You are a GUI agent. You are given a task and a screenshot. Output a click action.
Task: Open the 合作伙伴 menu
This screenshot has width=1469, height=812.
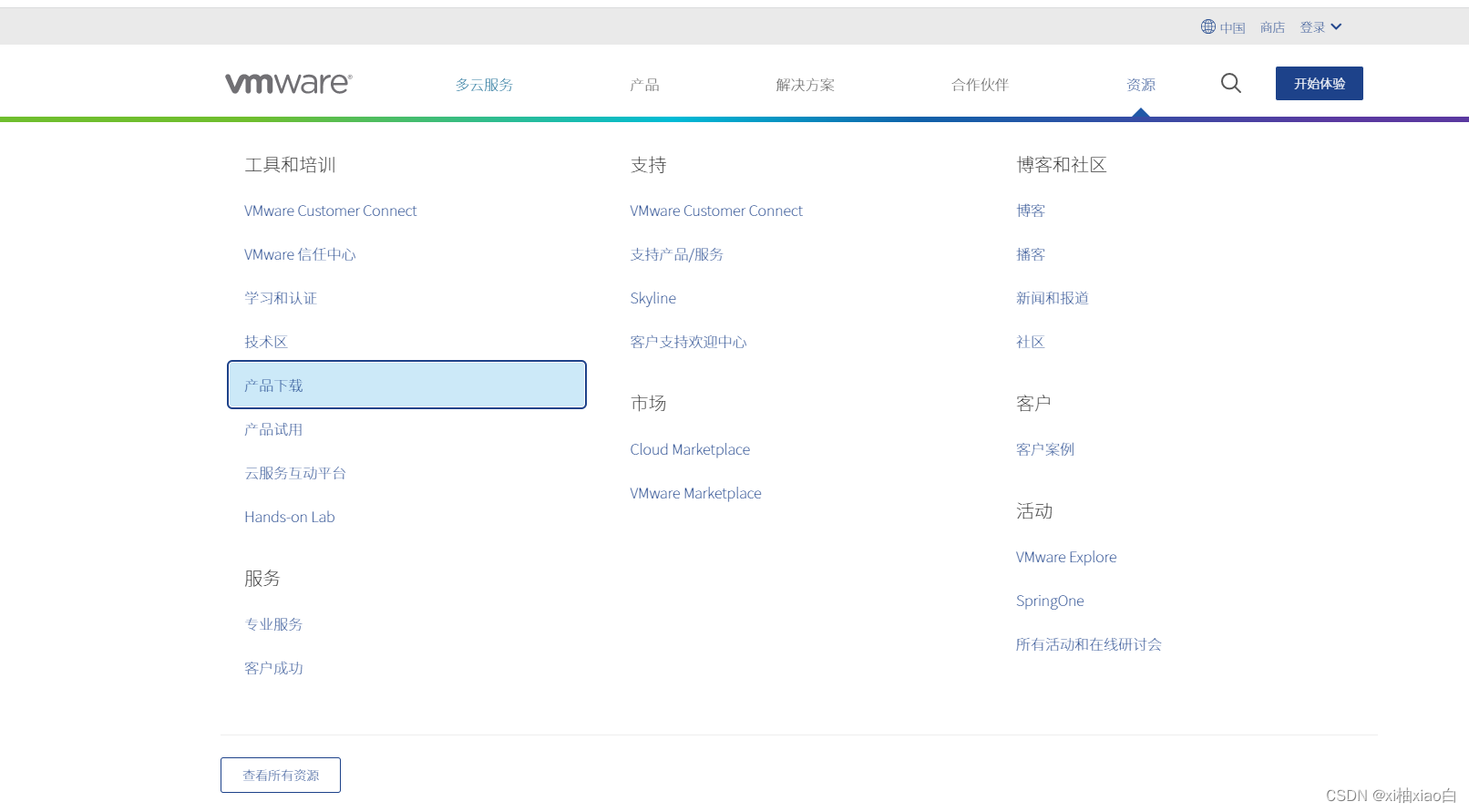coord(980,85)
